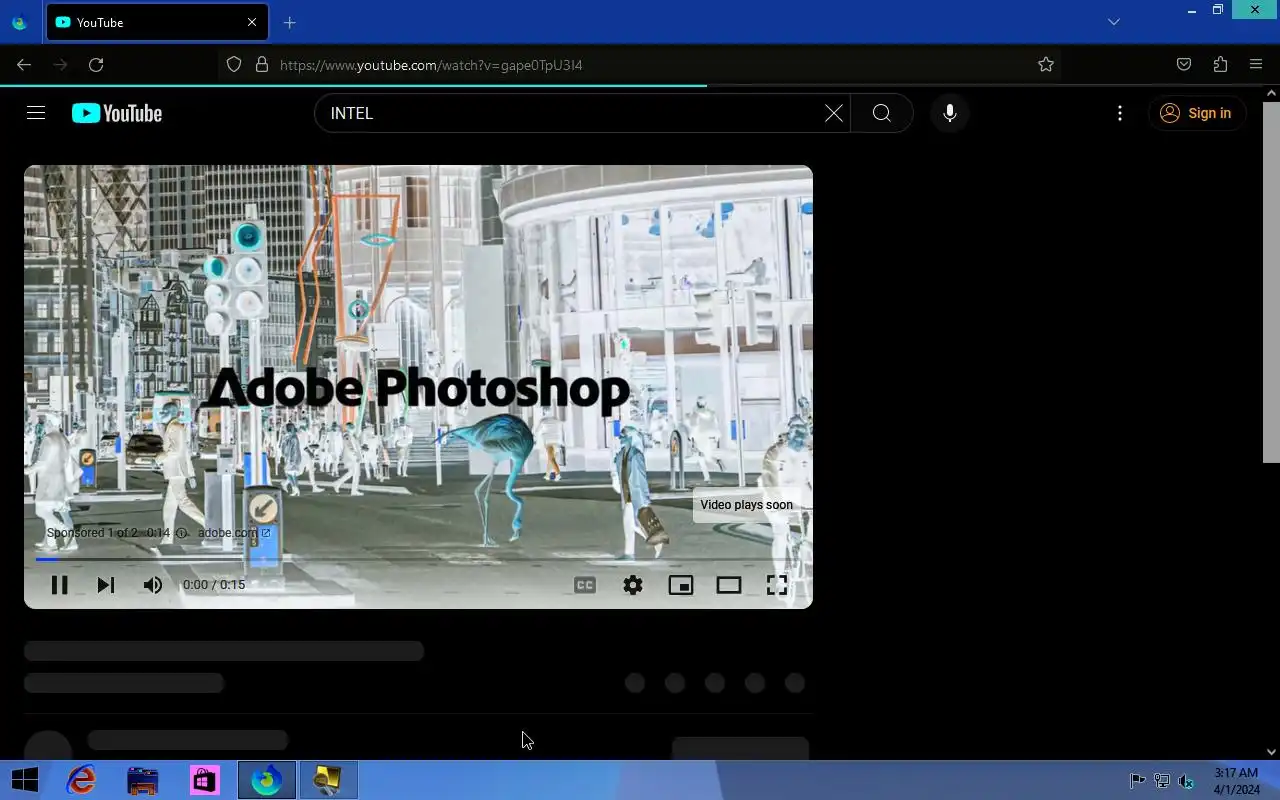The image size is (1280, 800).
Task: Clear the INTEL search text
Action: click(x=833, y=113)
